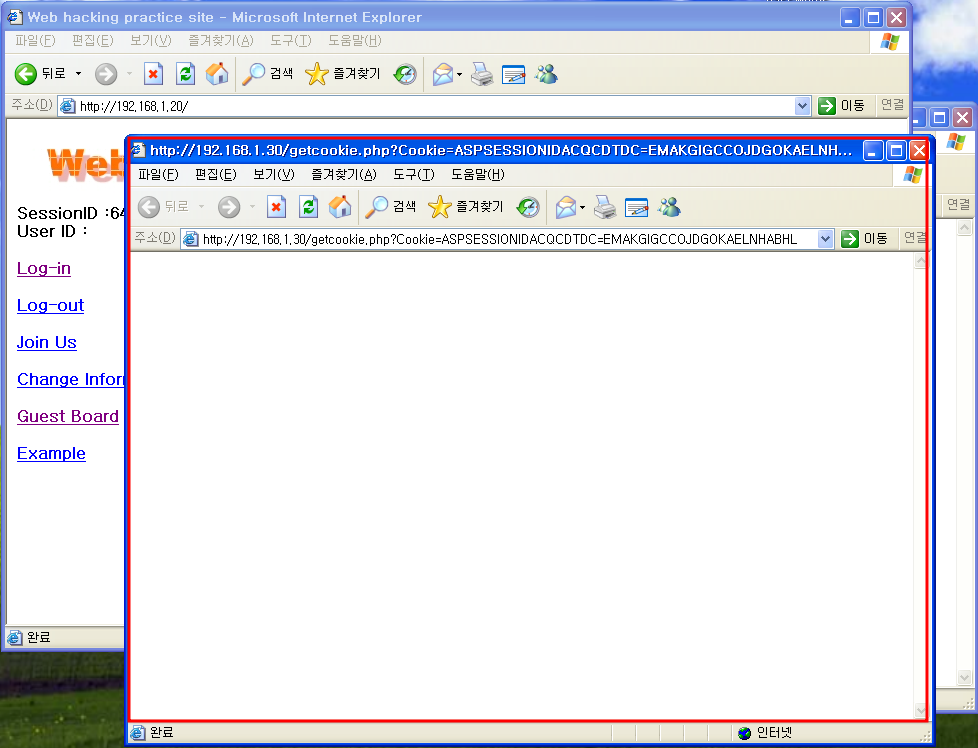Follow the Log-in link
This screenshot has width=978, height=748.
click(x=44, y=268)
